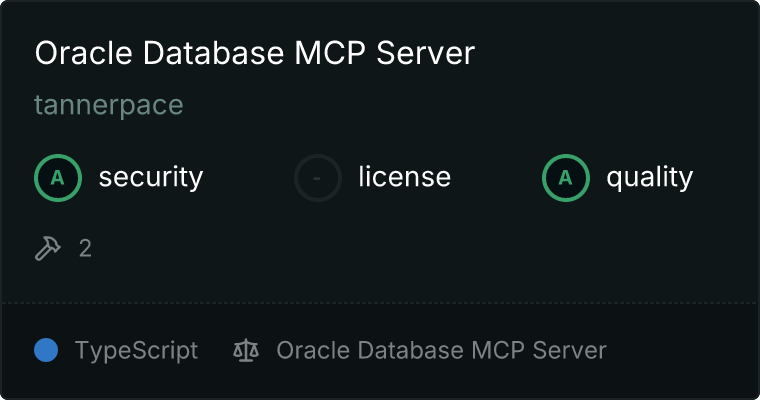Click the dashed divider above the footer
This screenshot has width=760, height=400.
click(x=380, y=302)
